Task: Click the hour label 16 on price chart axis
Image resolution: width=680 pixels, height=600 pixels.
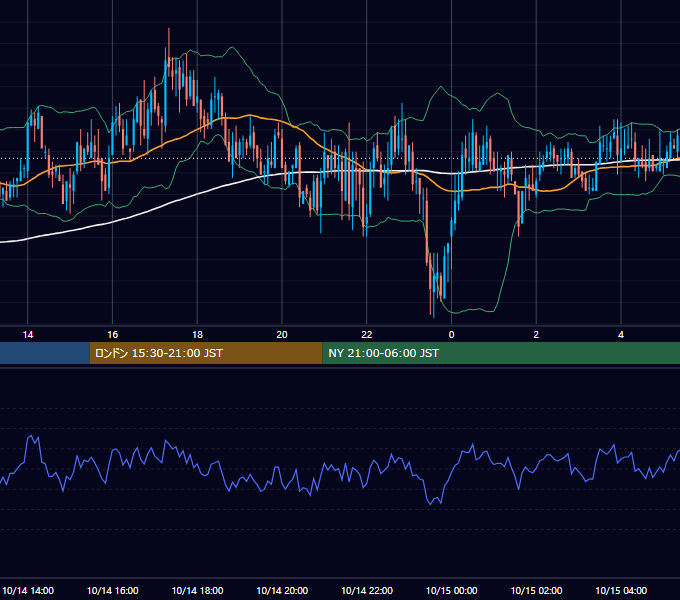Action: [112, 334]
